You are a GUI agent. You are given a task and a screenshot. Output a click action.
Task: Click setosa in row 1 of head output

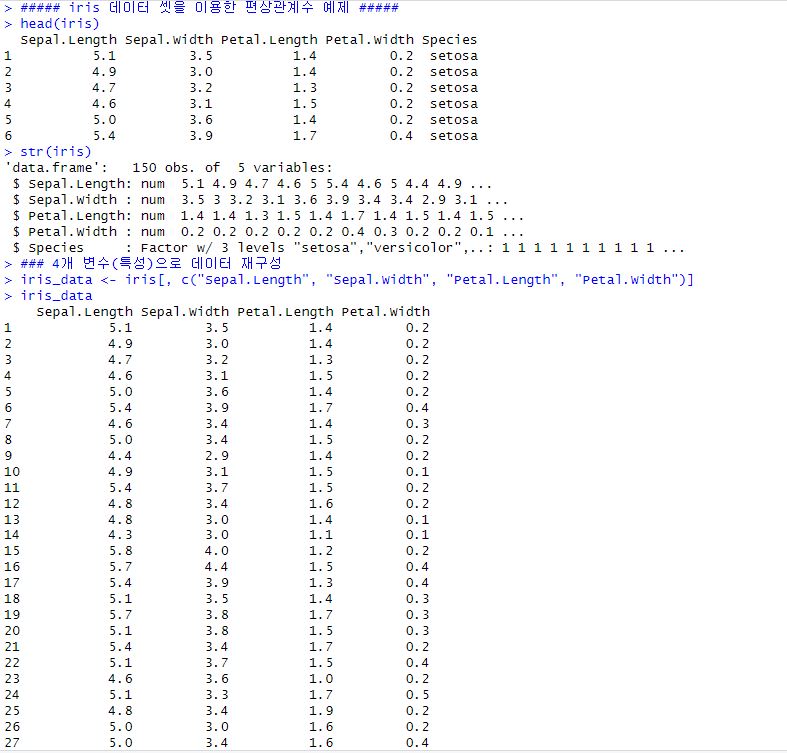click(x=454, y=56)
